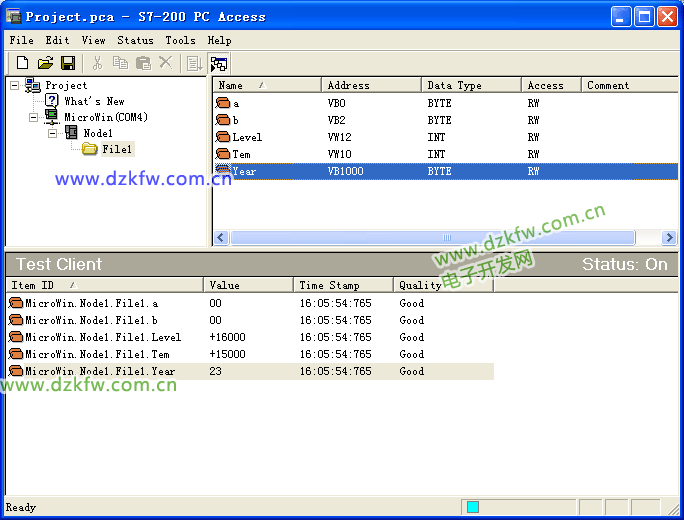The width and height of the screenshot is (684, 520).
Task: Sort items by the Address column header
Action: click(370, 86)
